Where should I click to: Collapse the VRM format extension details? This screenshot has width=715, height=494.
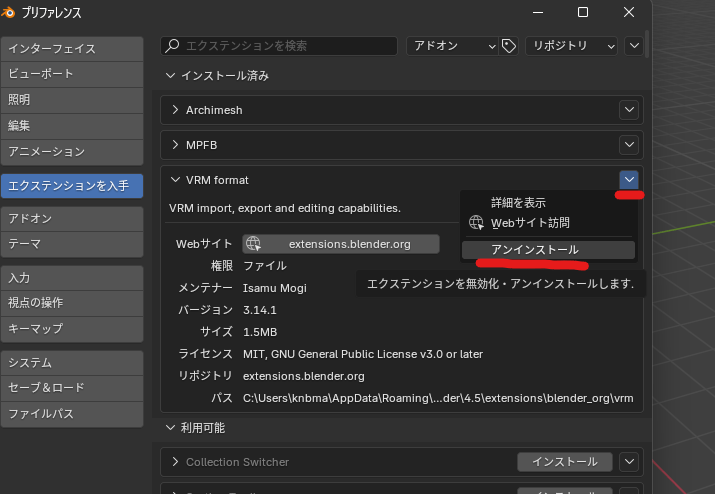tap(176, 180)
